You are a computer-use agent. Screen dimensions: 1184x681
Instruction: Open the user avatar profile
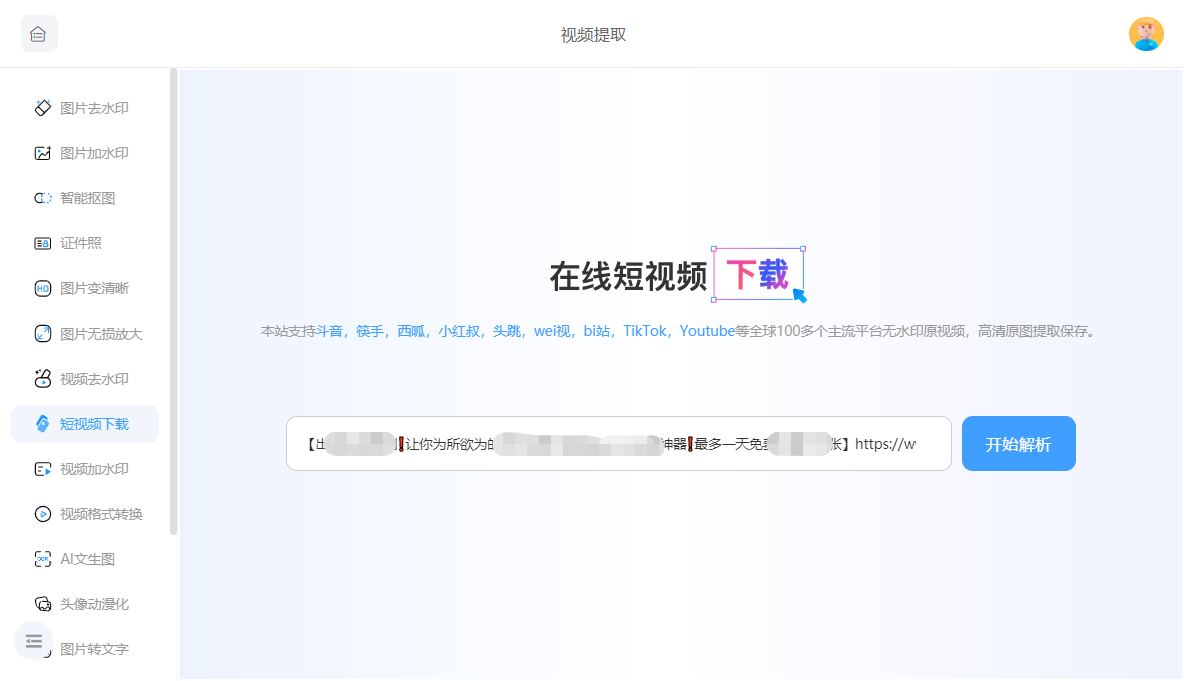coord(1145,35)
